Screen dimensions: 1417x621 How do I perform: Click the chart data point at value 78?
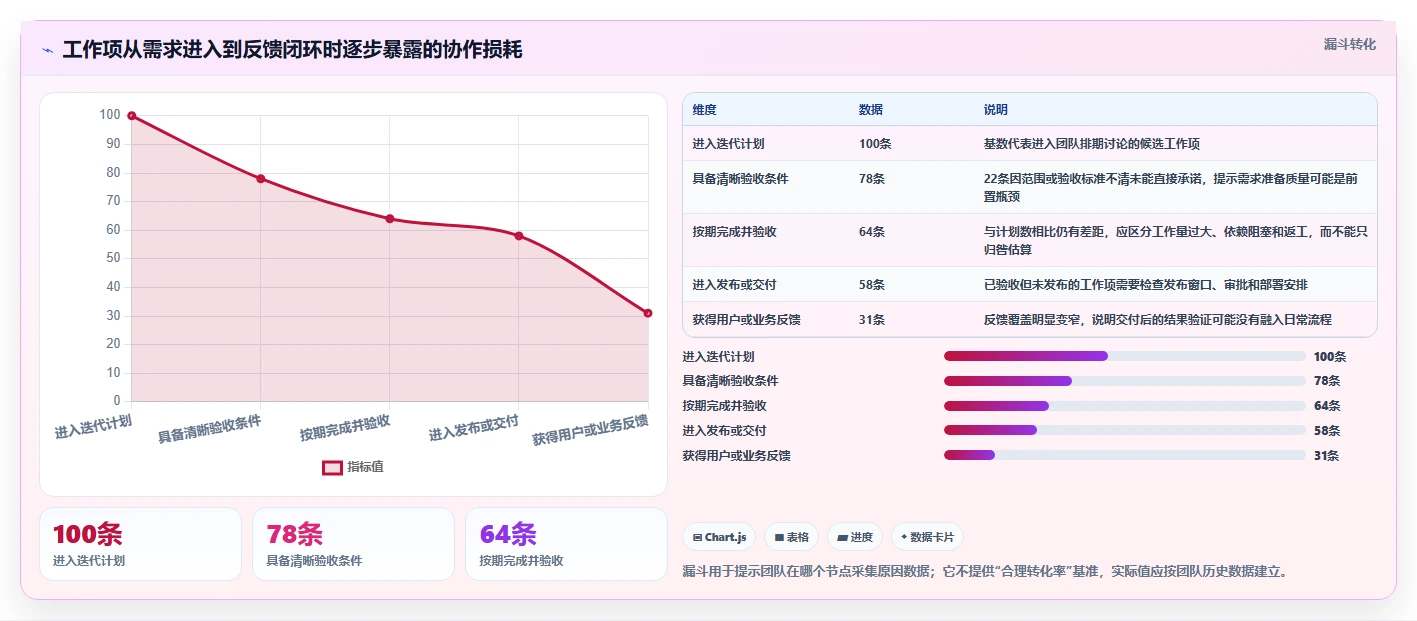point(260,179)
